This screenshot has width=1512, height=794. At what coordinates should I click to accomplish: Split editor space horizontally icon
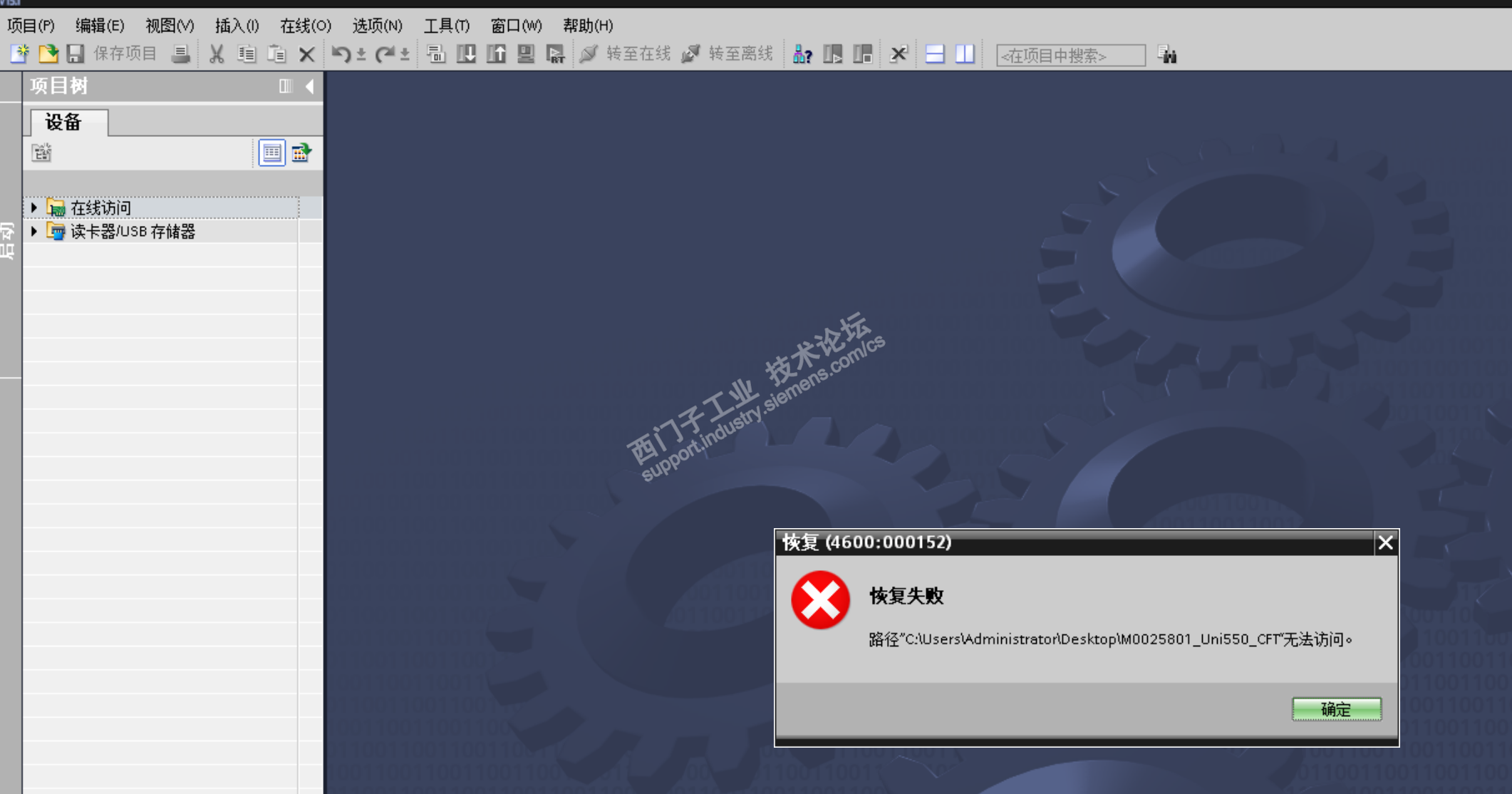[x=935, y=54]
